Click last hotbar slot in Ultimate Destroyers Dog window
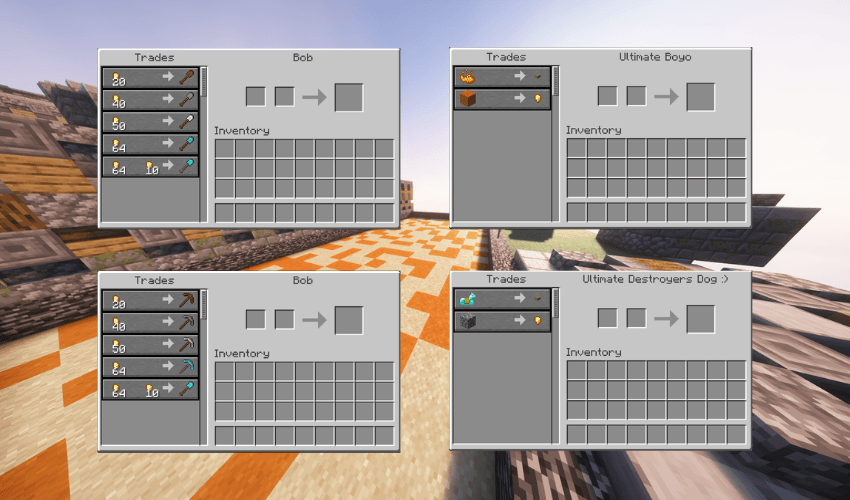This screenshot has width=850, height=500. (737, 434)
